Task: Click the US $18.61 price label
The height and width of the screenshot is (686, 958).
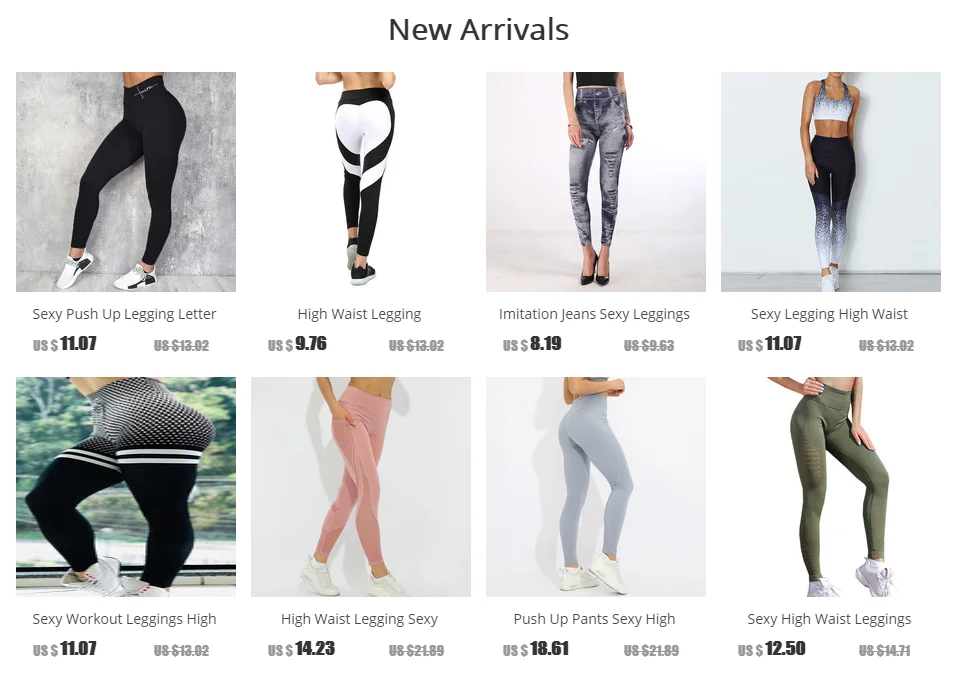Action: [535, 649]
